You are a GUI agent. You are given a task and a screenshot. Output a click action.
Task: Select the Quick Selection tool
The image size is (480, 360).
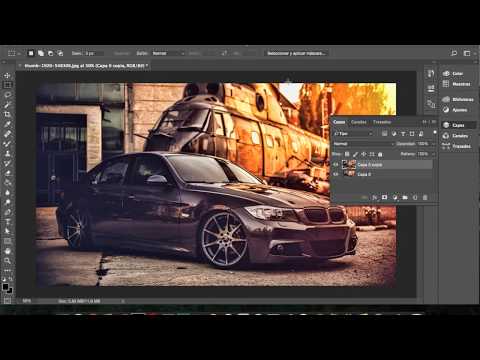point(7,105)
